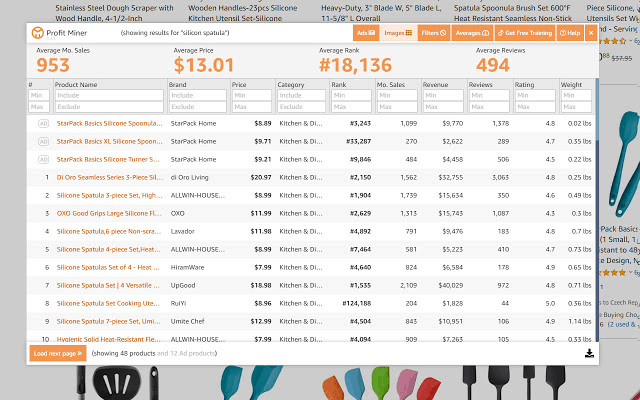Screen dimensions: 640x400
Task: Sort by the Rank column header
Action: click(x=338, y=84)
